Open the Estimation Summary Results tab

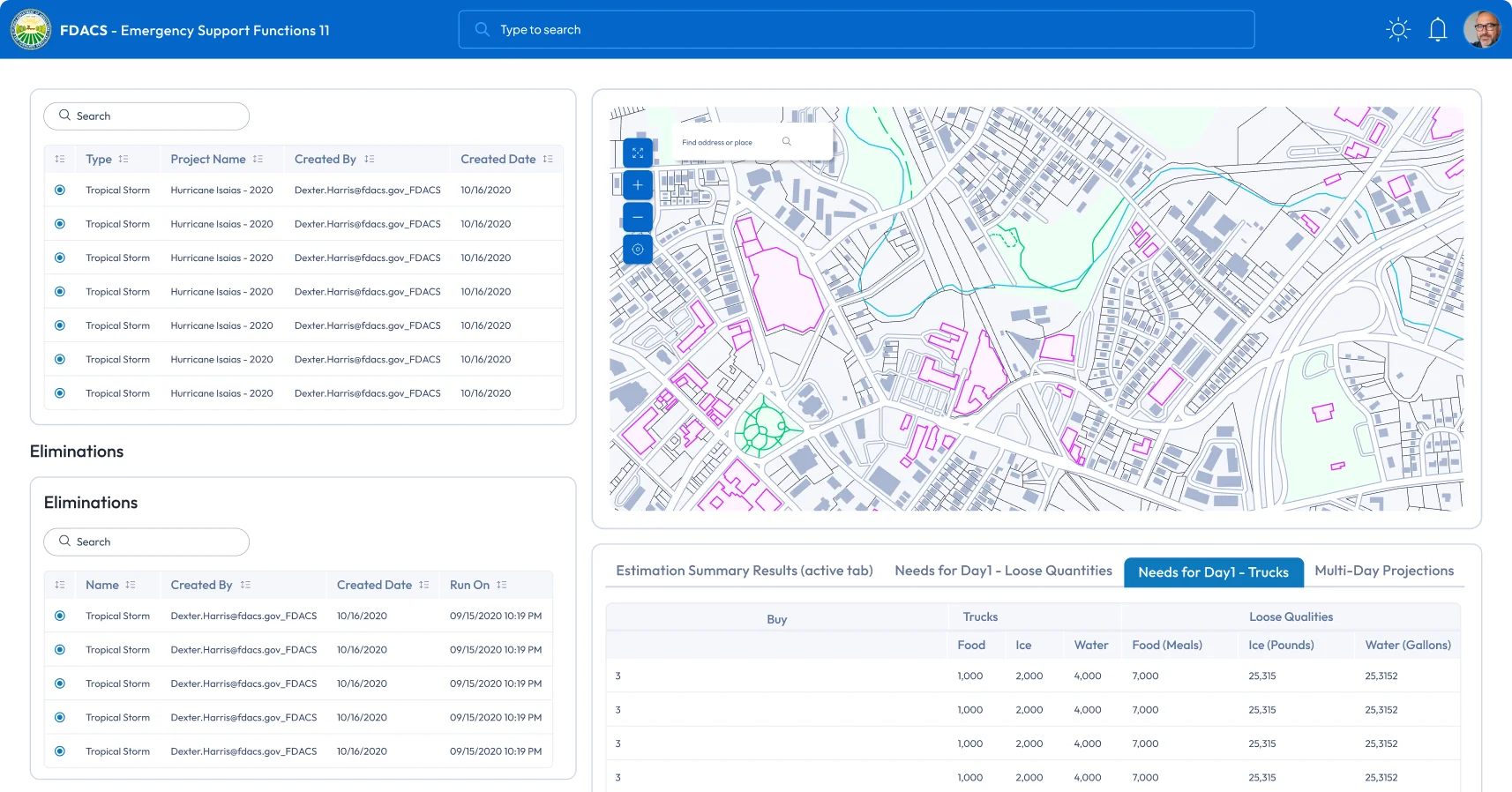(x=744, y=571)
